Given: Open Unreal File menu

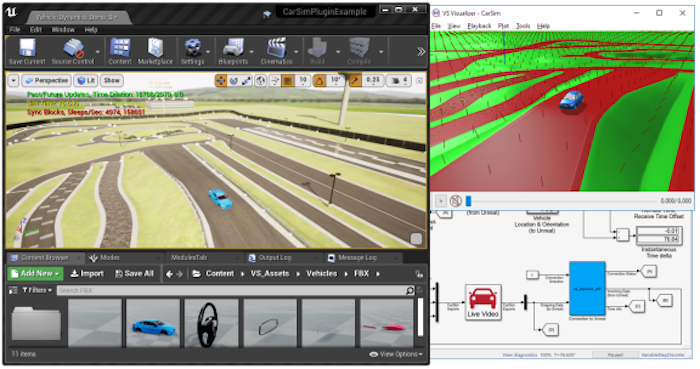Looking at the screenshot, I should [x=15, y=29].
